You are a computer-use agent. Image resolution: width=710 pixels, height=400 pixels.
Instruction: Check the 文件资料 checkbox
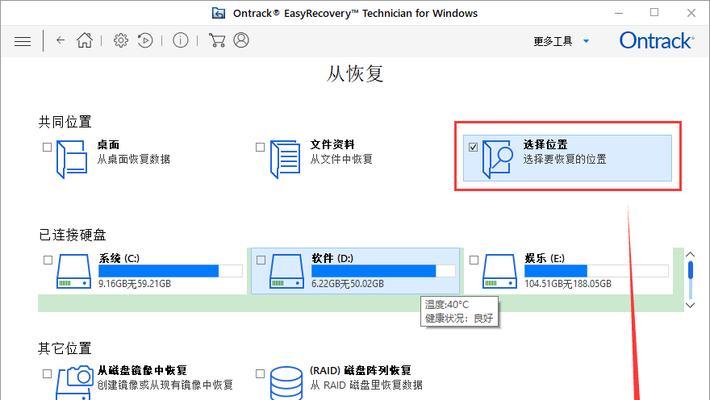(260, 147)
